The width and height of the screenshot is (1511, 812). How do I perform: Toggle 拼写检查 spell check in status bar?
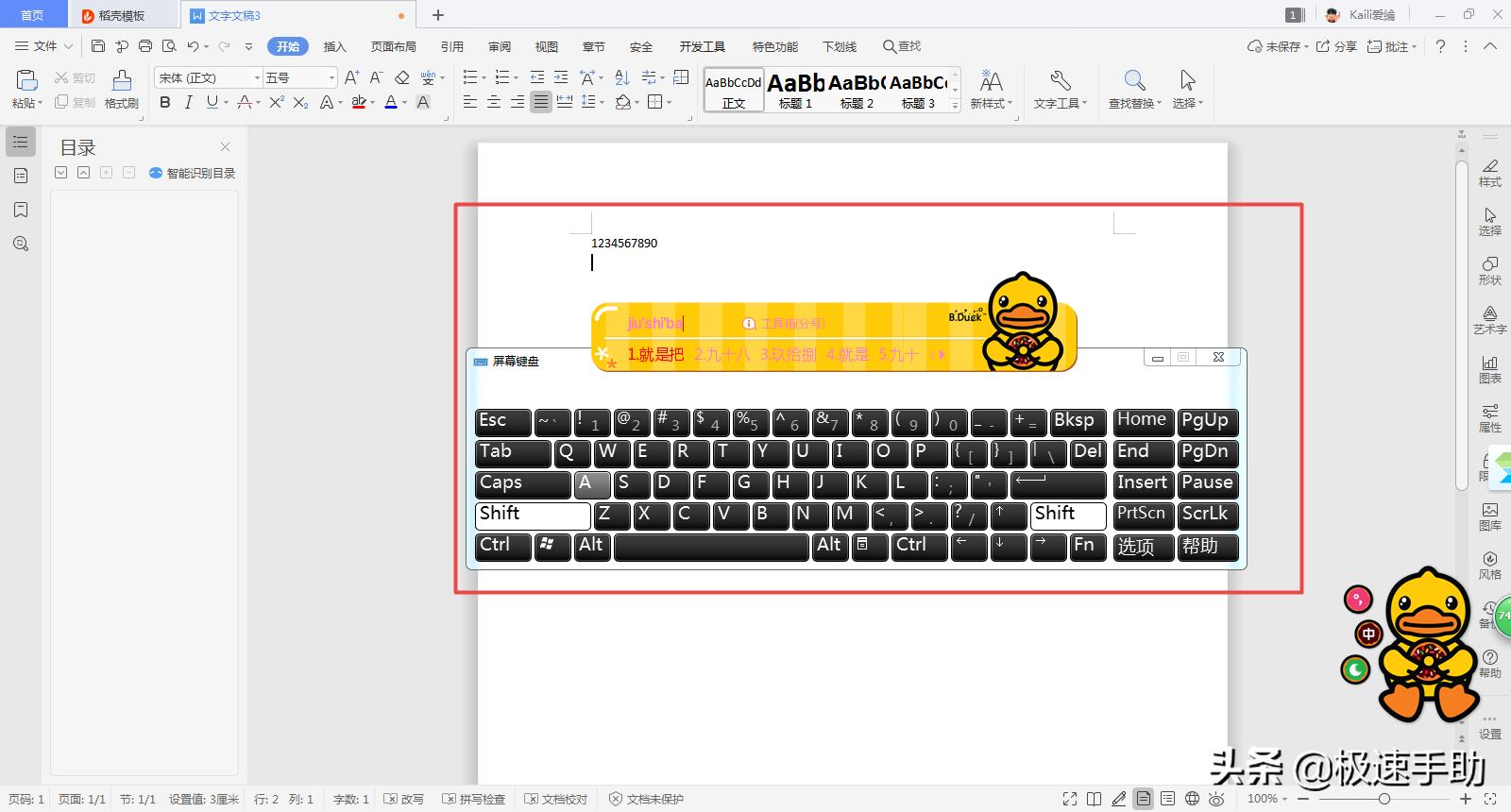click(474, 799)
